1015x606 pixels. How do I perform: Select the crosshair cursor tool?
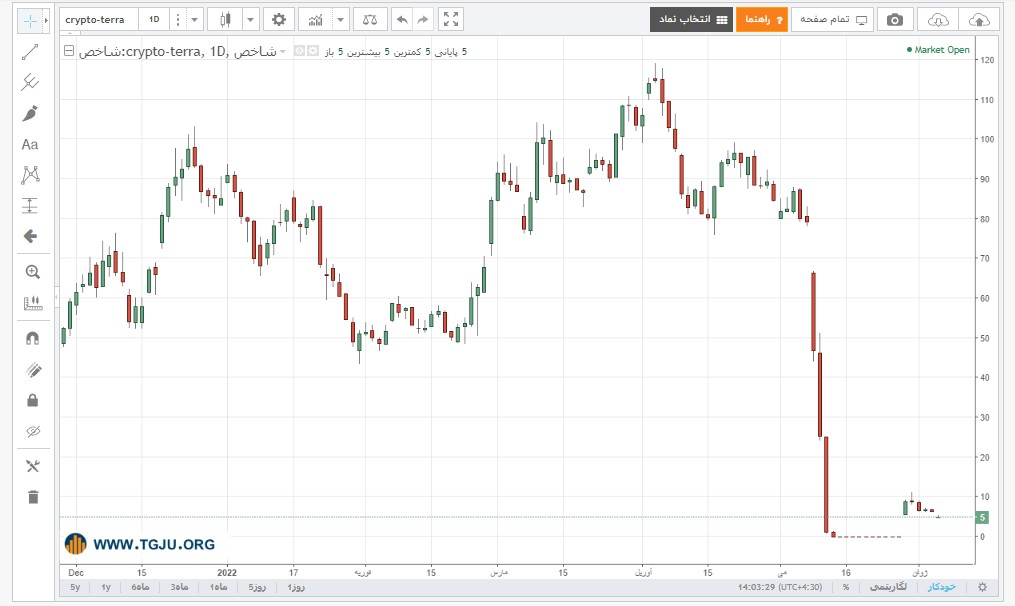(30, 21)
